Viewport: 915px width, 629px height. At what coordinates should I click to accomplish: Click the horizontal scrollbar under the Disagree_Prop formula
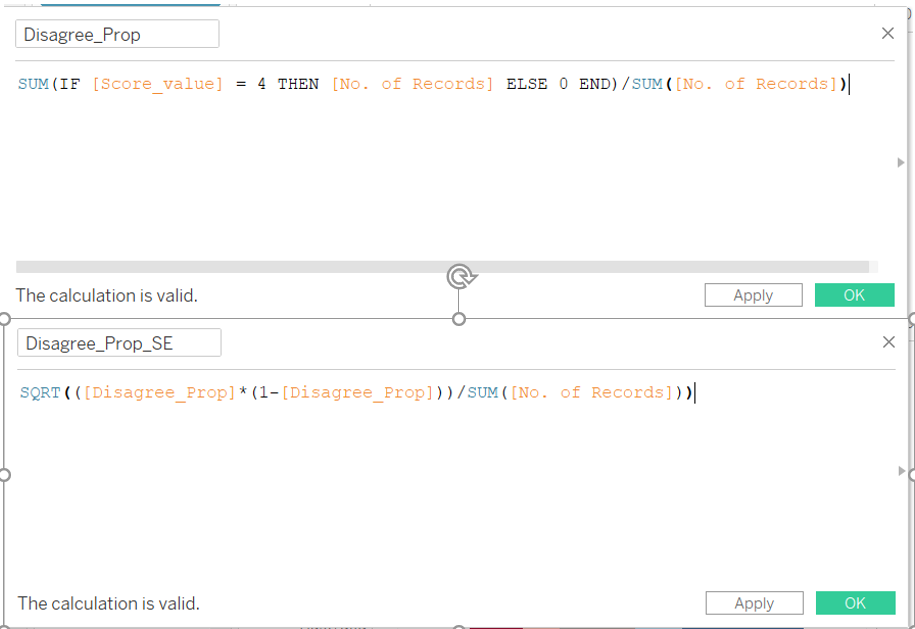(442, 267)
